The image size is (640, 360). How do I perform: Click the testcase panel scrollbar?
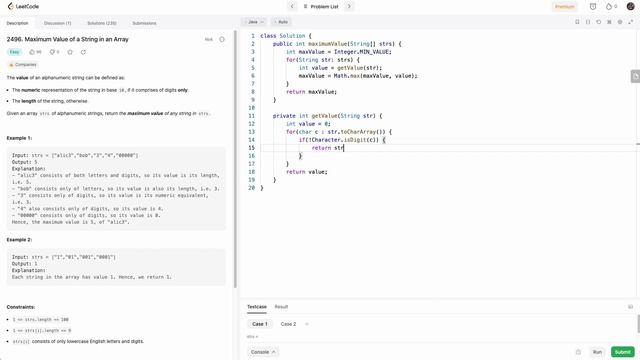tap(638, 324)
